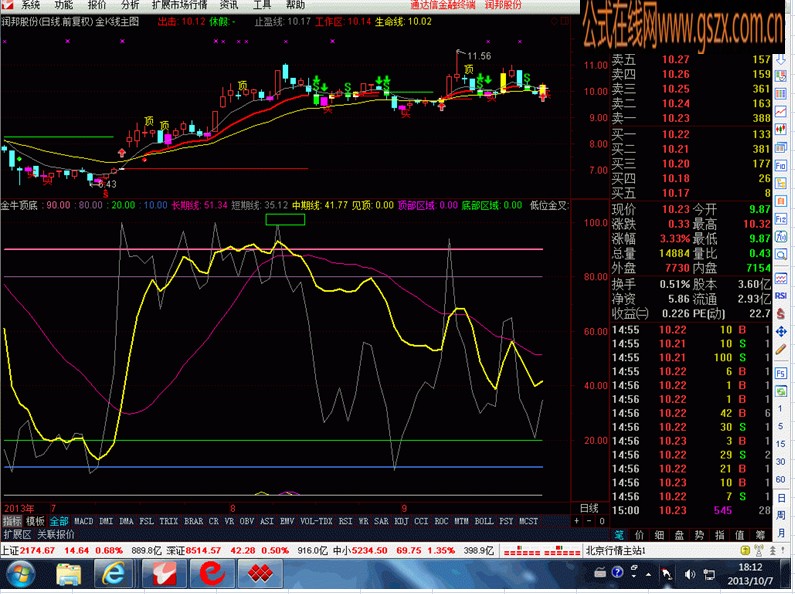Click the minus button beside the indicator bar
This screenshot has height=594, width=795.
point(589,521)
